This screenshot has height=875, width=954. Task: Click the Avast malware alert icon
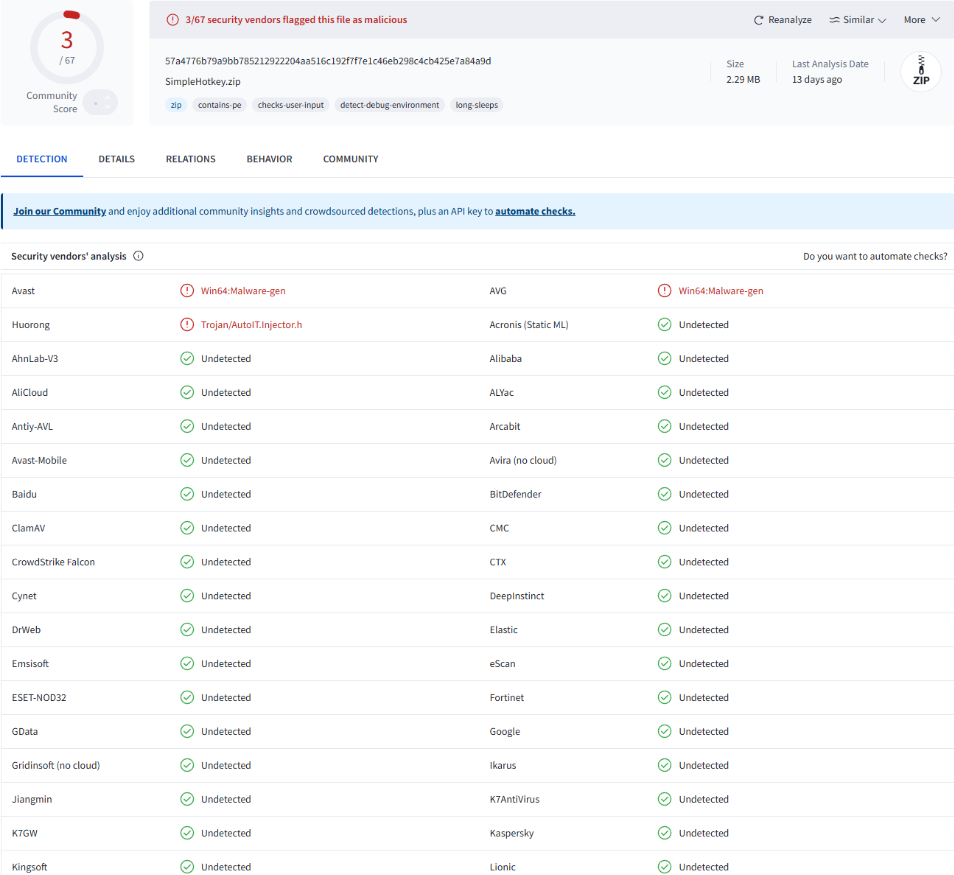point(187,291)
